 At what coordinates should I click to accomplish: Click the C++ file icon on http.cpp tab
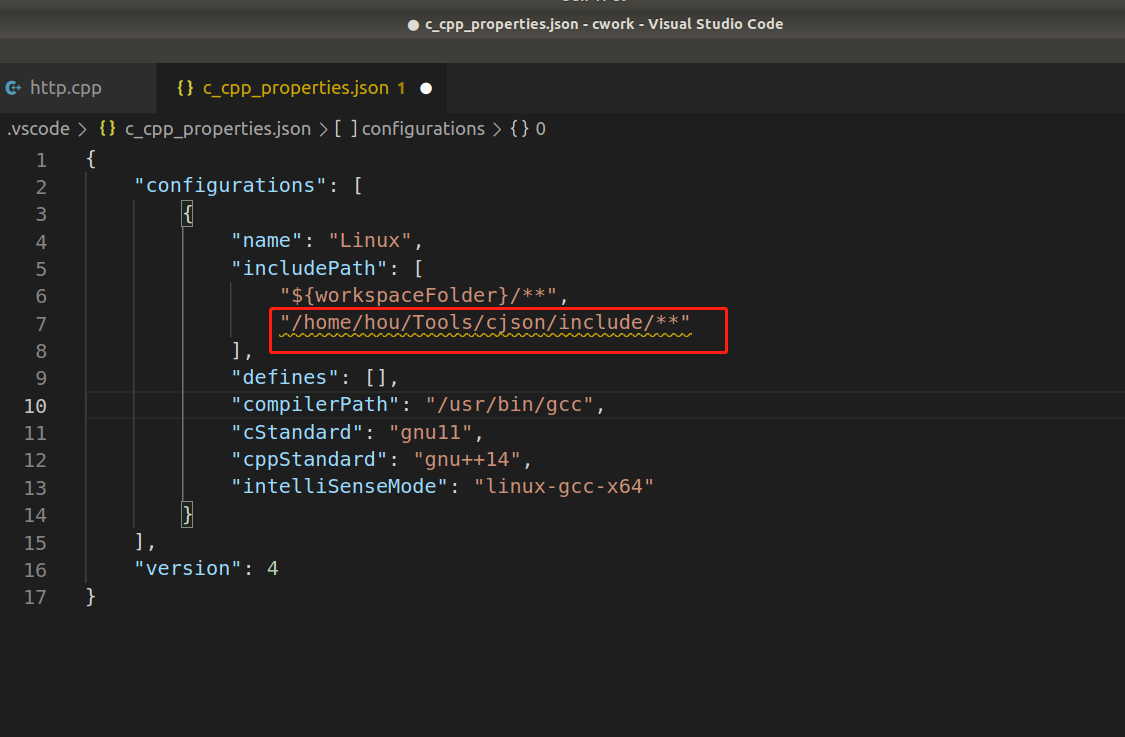pos(12,87)
